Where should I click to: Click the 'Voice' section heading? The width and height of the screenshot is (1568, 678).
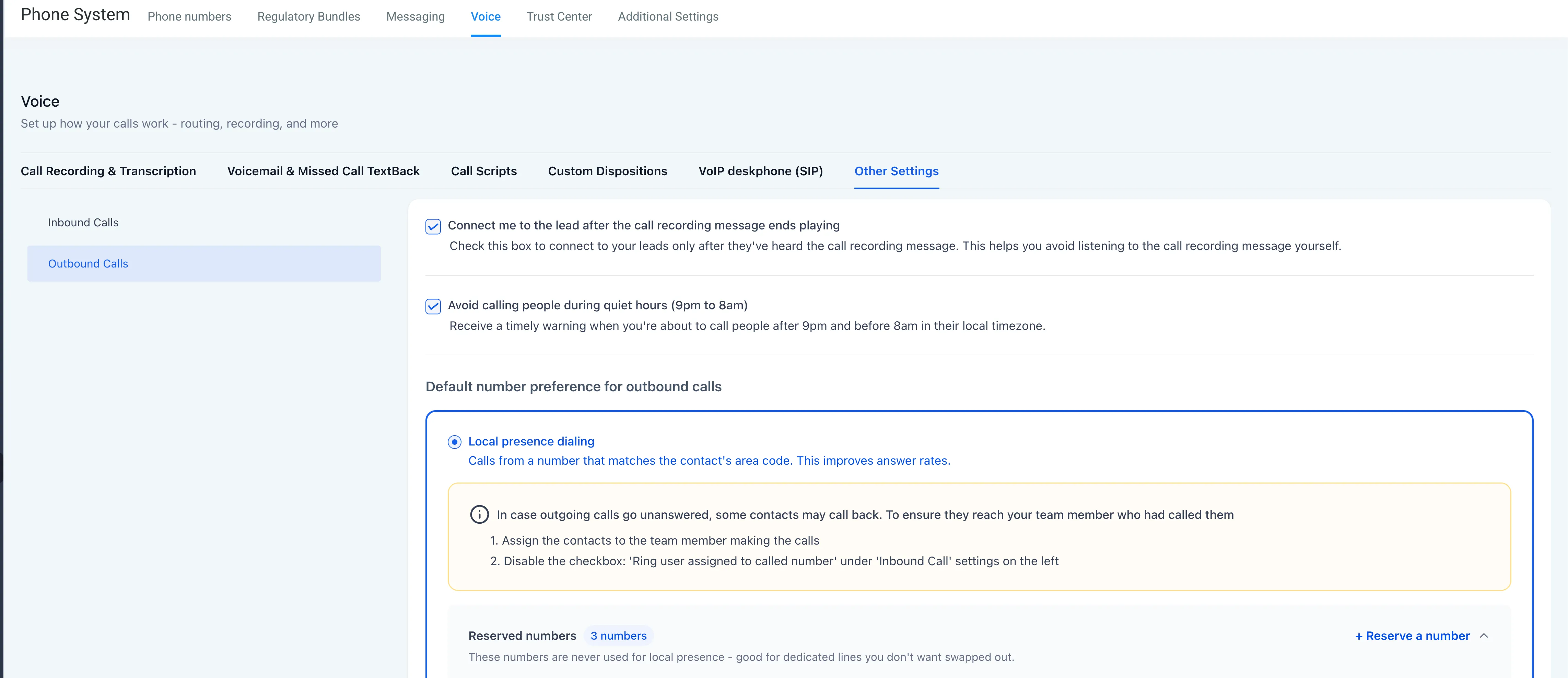point(40,101)
